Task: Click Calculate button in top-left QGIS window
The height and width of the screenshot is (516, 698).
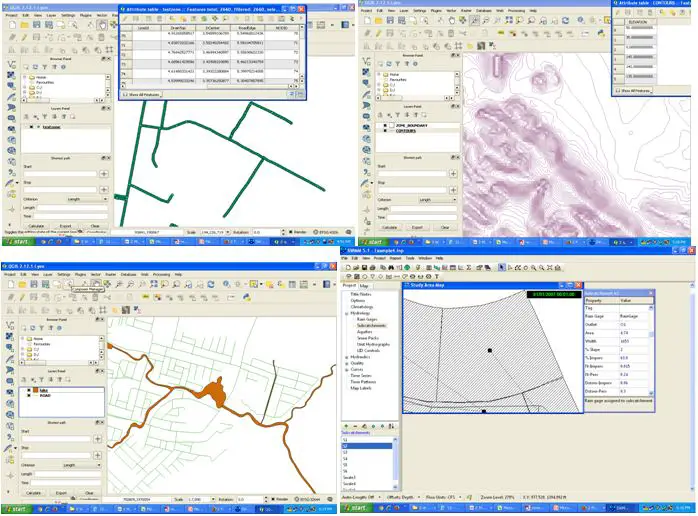Action: 37,226
